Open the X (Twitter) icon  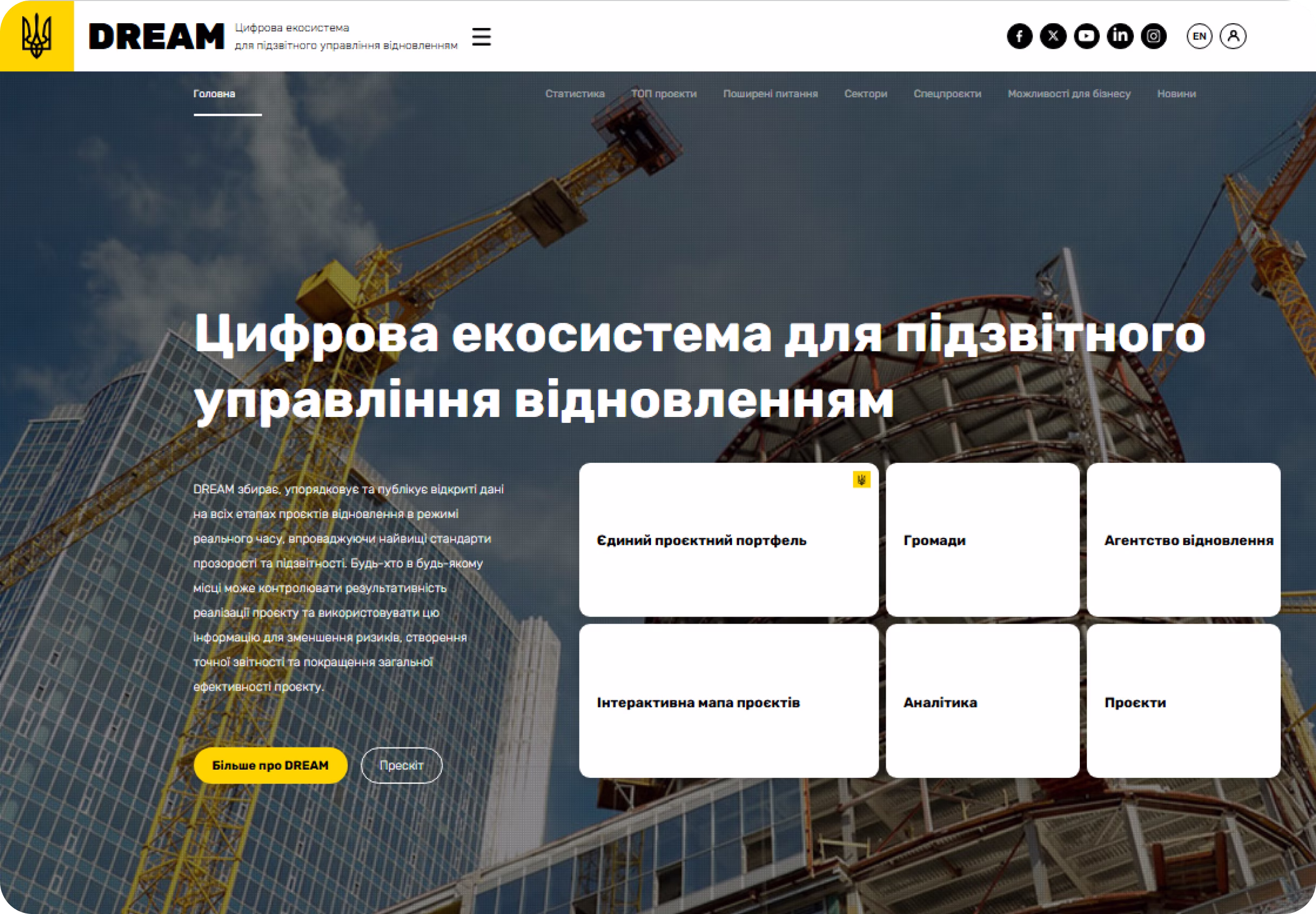coord(1053,36)
